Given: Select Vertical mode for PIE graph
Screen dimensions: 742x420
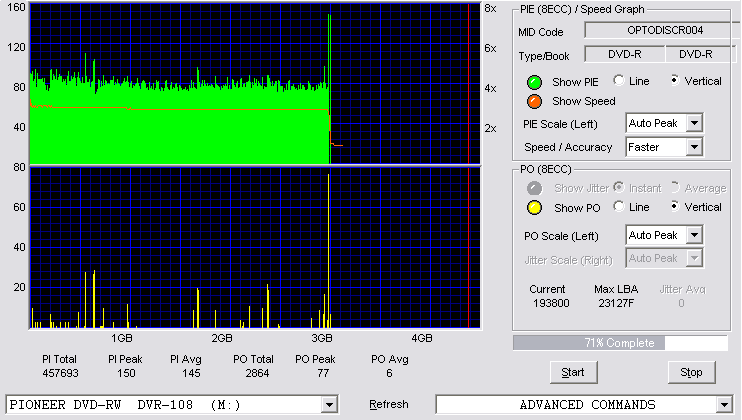Looking at the screenshot, I should 674,80.
